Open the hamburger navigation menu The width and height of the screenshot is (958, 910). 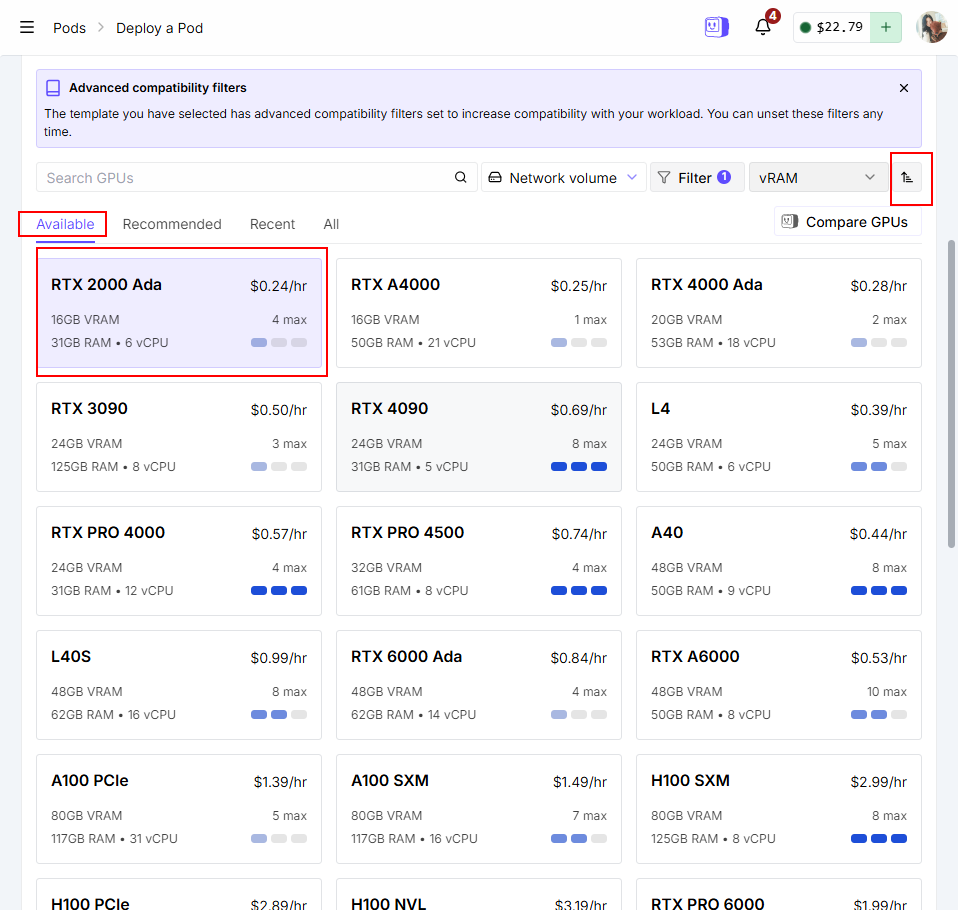pyautogui.click(x=27, y=28)
